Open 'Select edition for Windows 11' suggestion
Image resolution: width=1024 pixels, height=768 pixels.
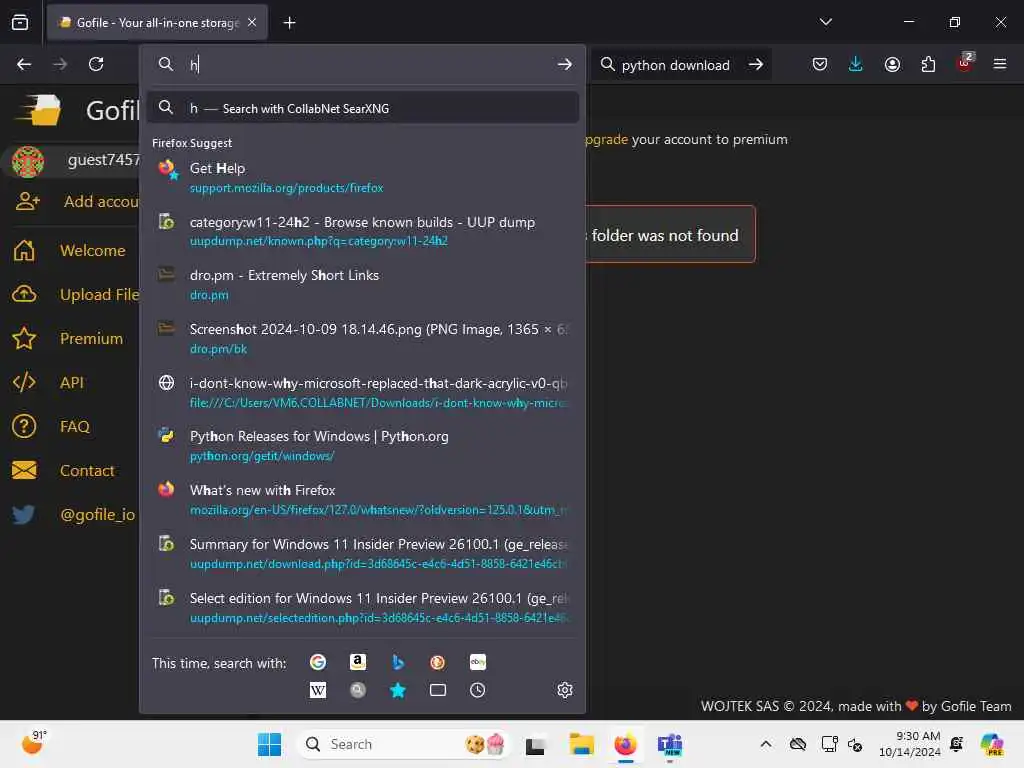point(362,607)
